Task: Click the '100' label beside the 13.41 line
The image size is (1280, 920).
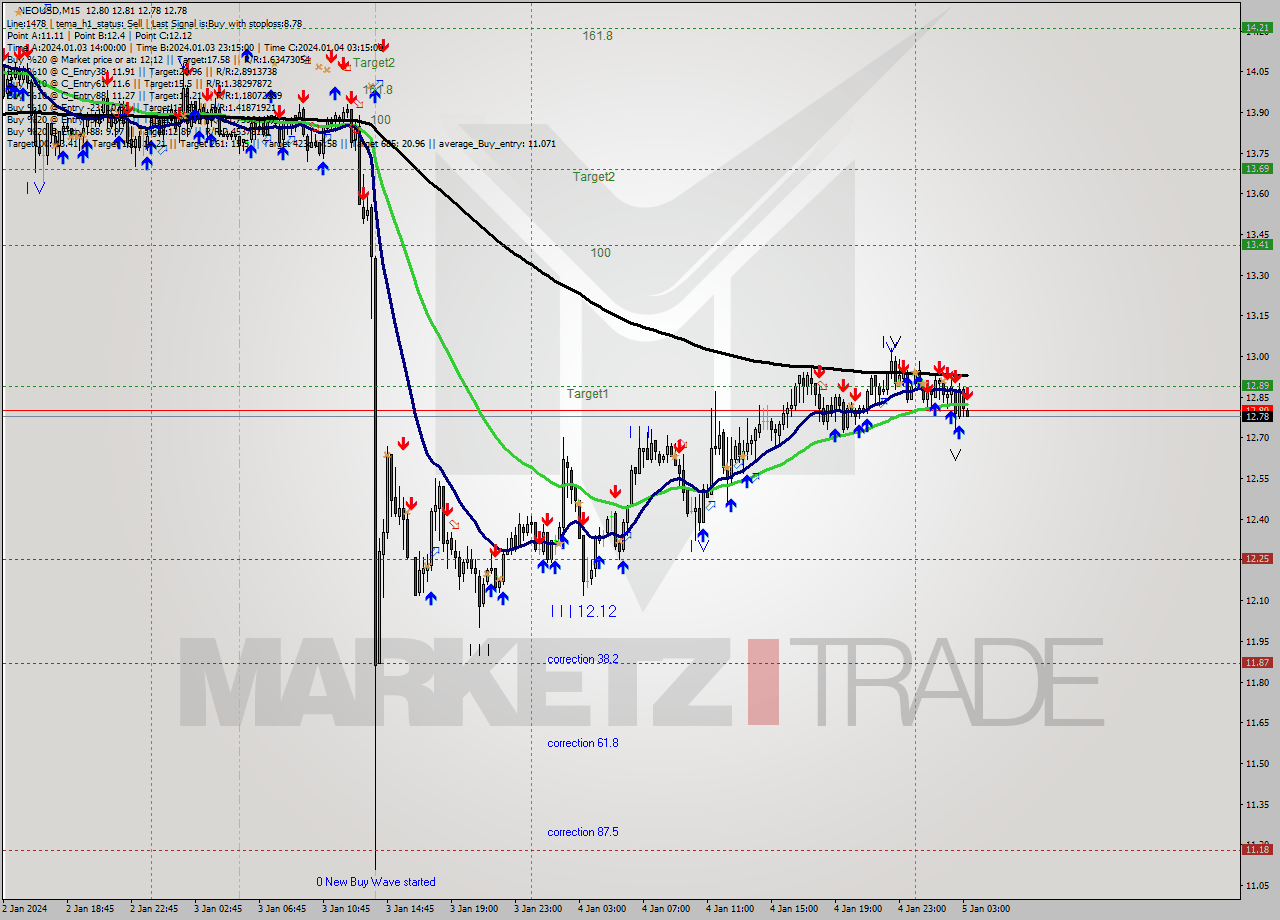Action: tap(600, 253)
